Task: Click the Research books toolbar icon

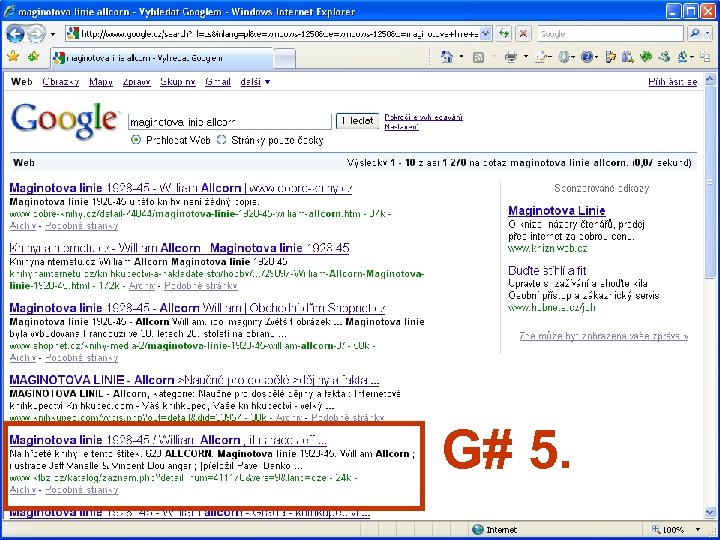Action: [x=627, y=57]
